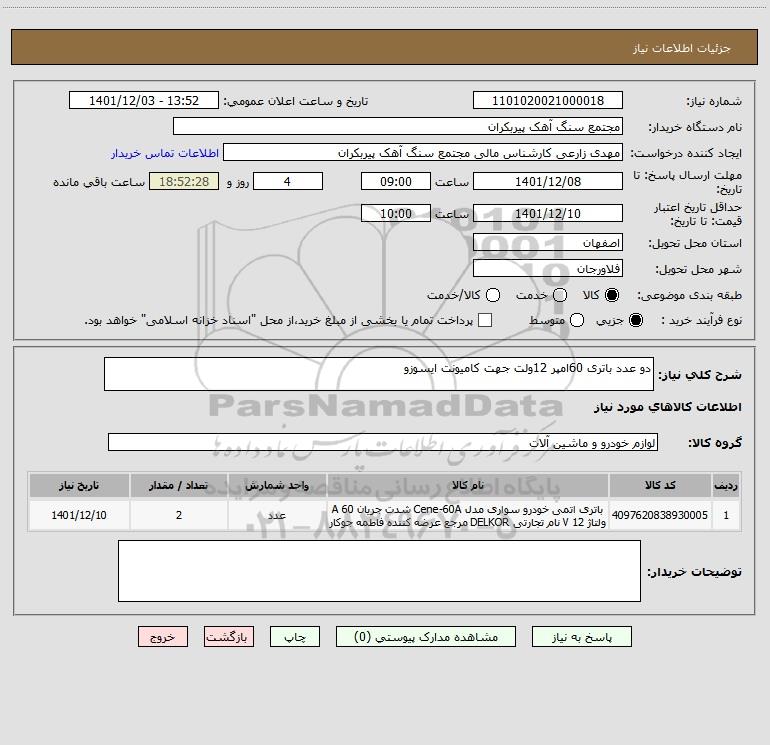Click the unit cell showing عدد
Viewport: 770px width, 745px height.
[x=277, y=515]
